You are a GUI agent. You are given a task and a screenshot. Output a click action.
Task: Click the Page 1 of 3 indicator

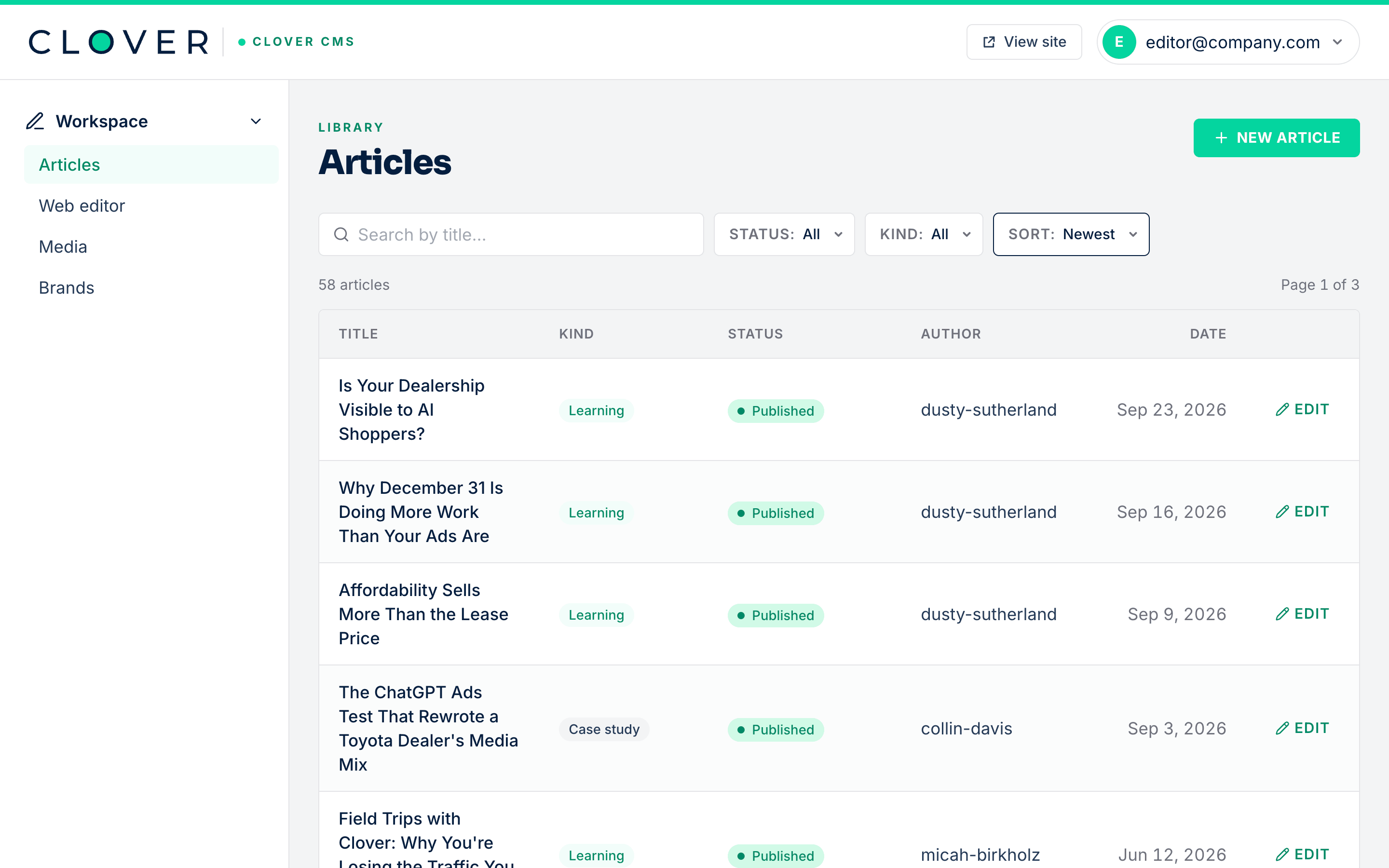pos(1320,285)
